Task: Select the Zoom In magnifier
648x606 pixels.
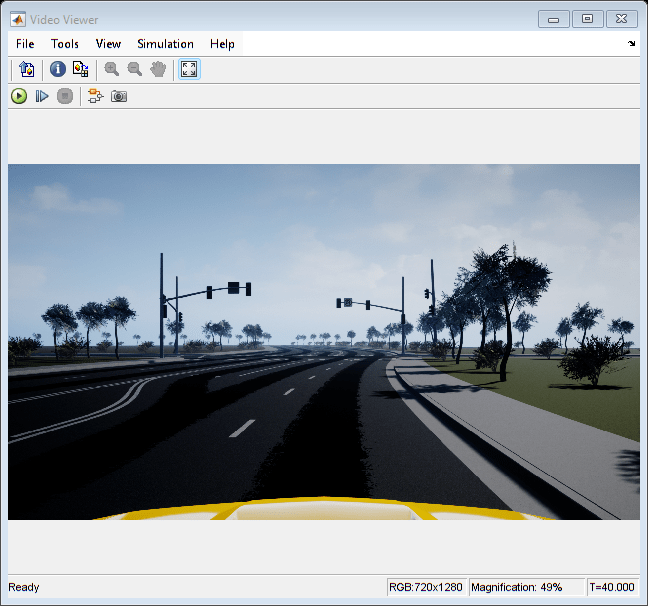Action: coord(111,69)
